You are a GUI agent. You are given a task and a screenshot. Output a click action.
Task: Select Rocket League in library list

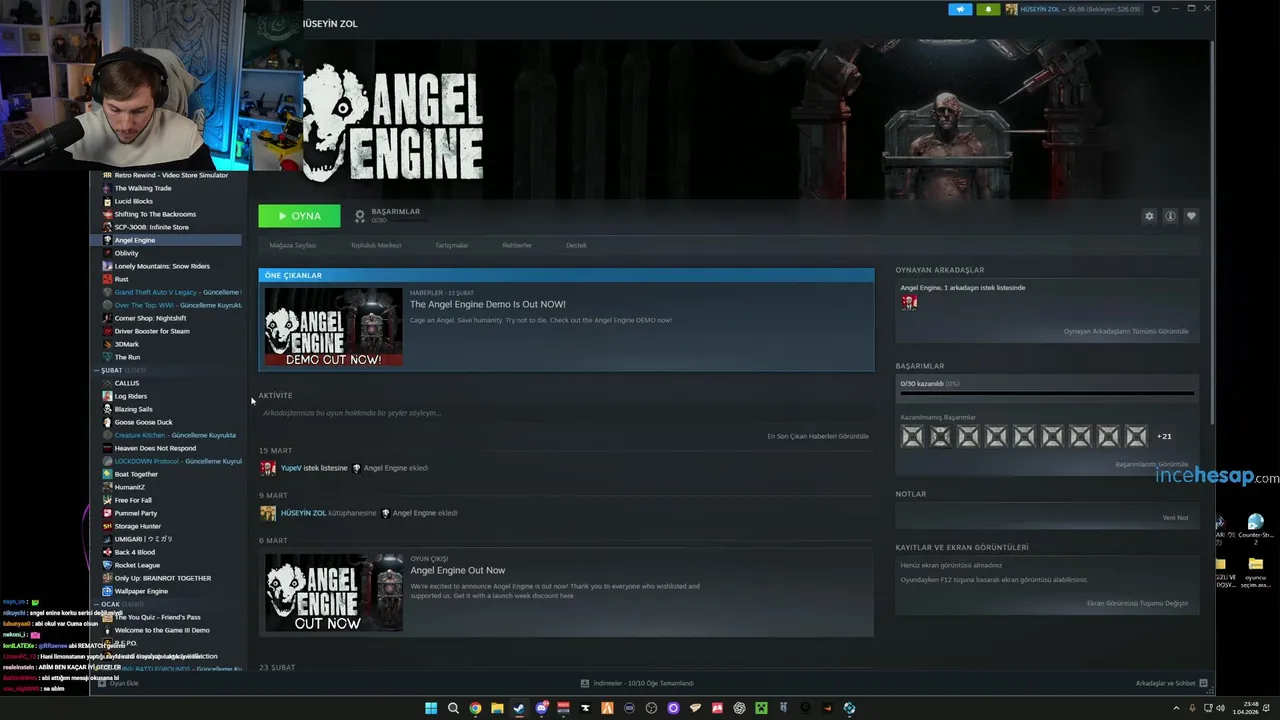pyautogui.click(x=137, y=565)
